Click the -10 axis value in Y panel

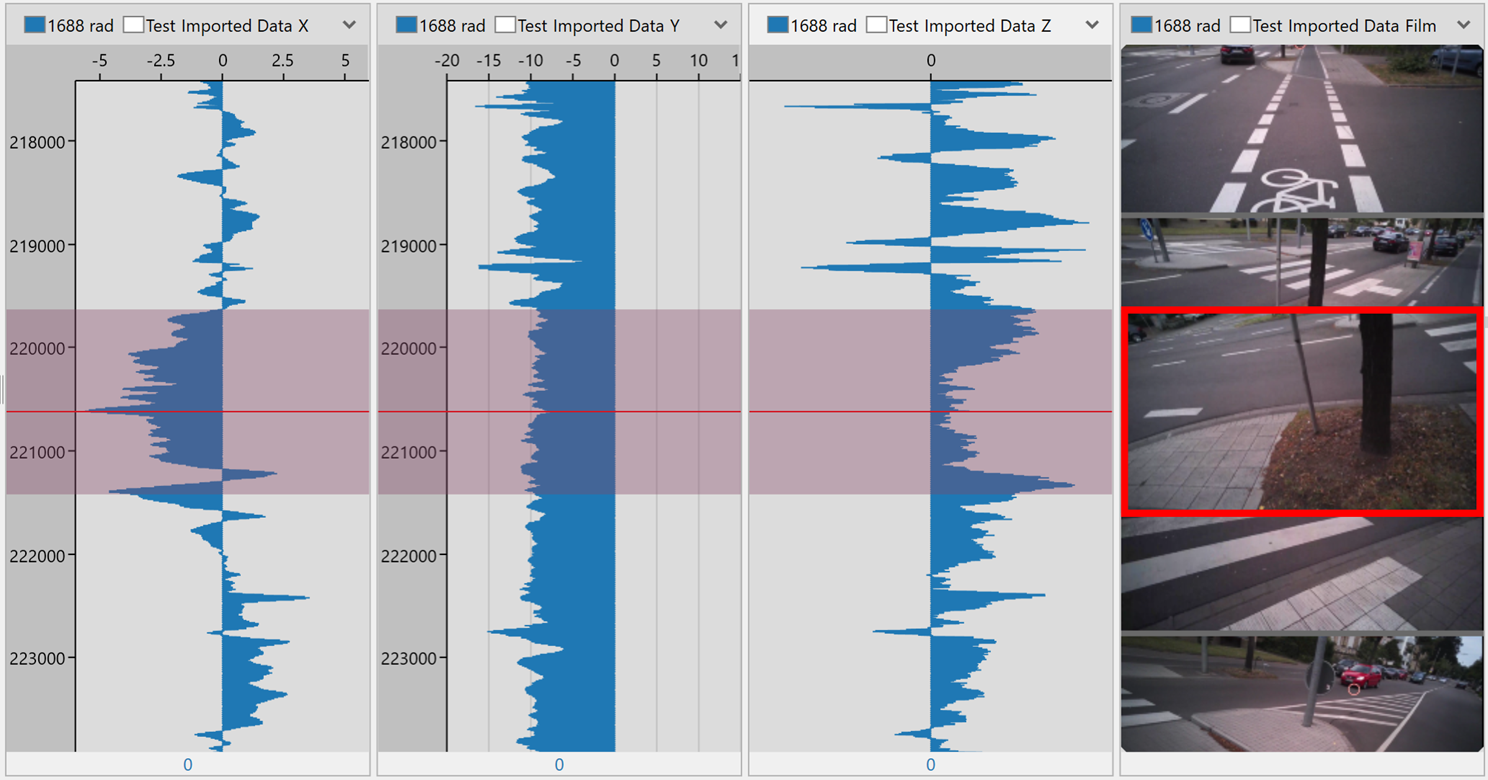coord(531,61)
